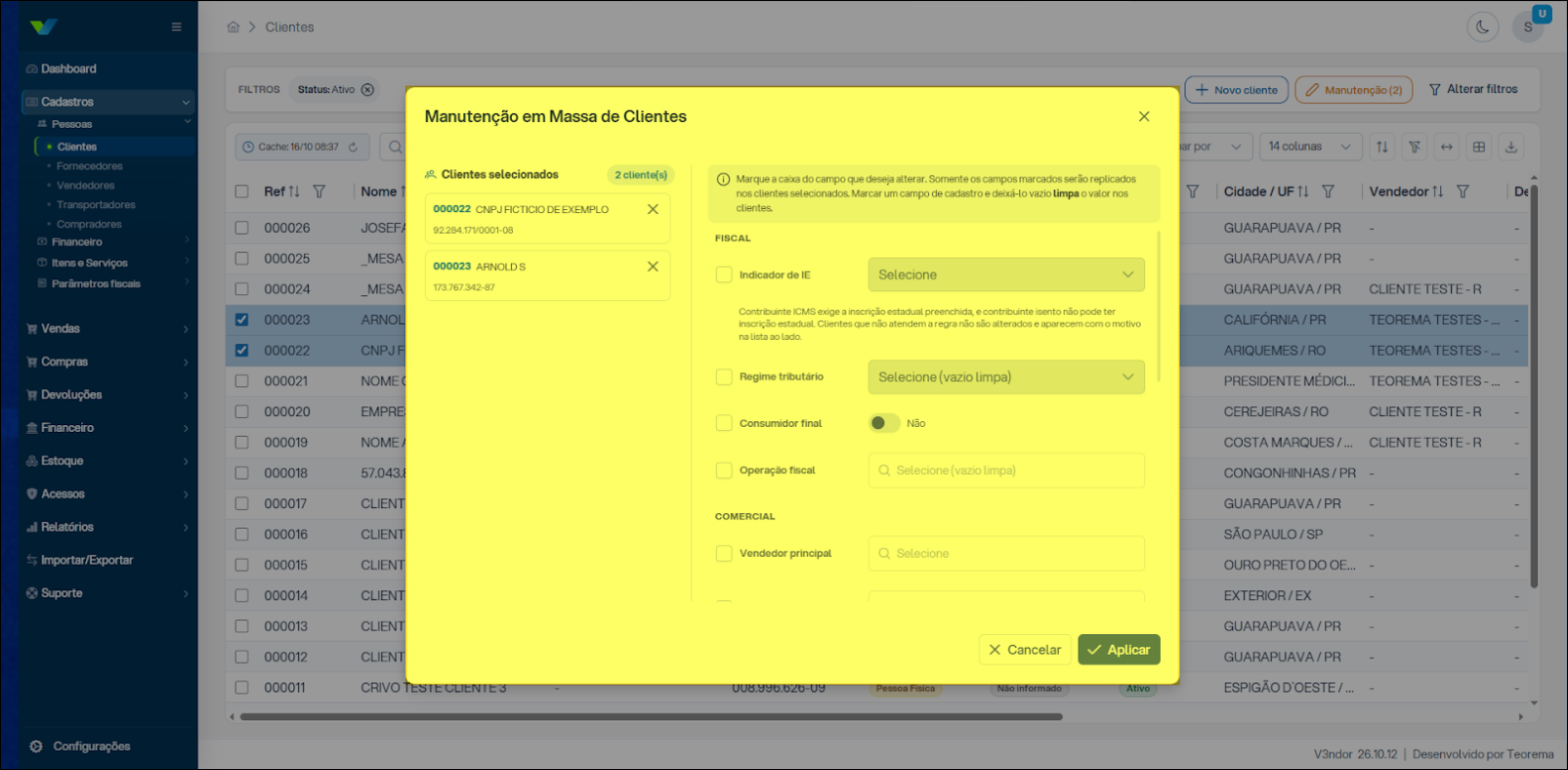Close the Manutenção em Massa dialog

[x=1144, y=116]
